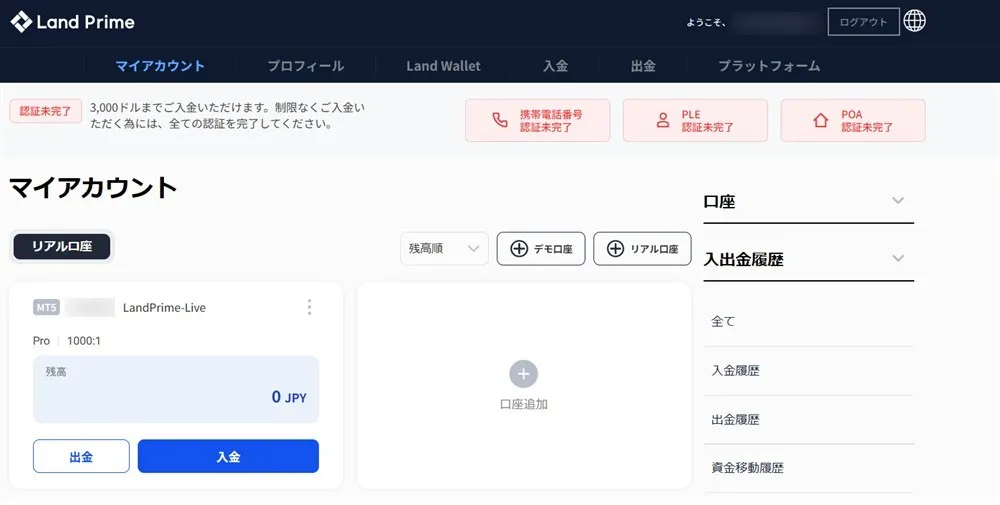
Task: Click the white 出金 button on account card
Action: 81,457
